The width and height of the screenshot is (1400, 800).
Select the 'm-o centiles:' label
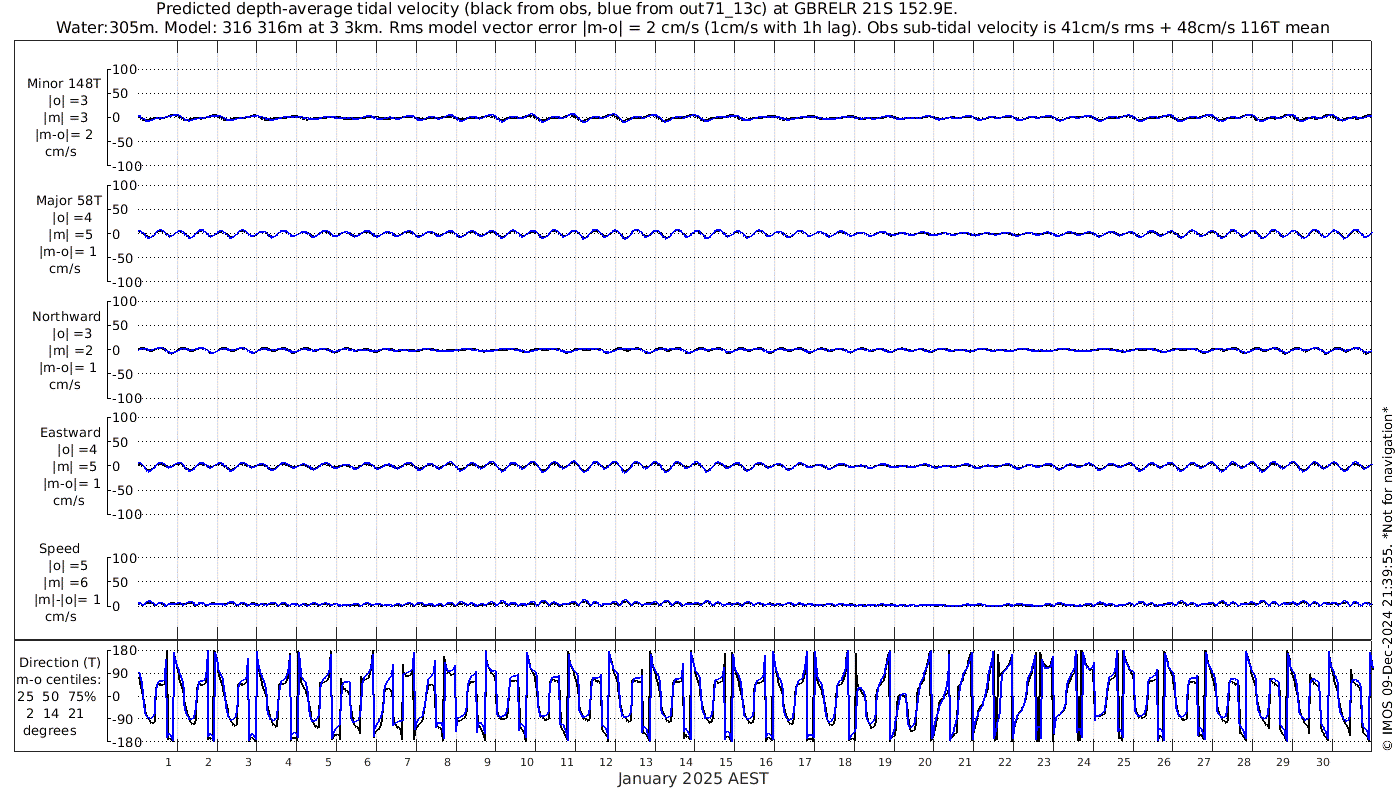[x=59, y=680]
